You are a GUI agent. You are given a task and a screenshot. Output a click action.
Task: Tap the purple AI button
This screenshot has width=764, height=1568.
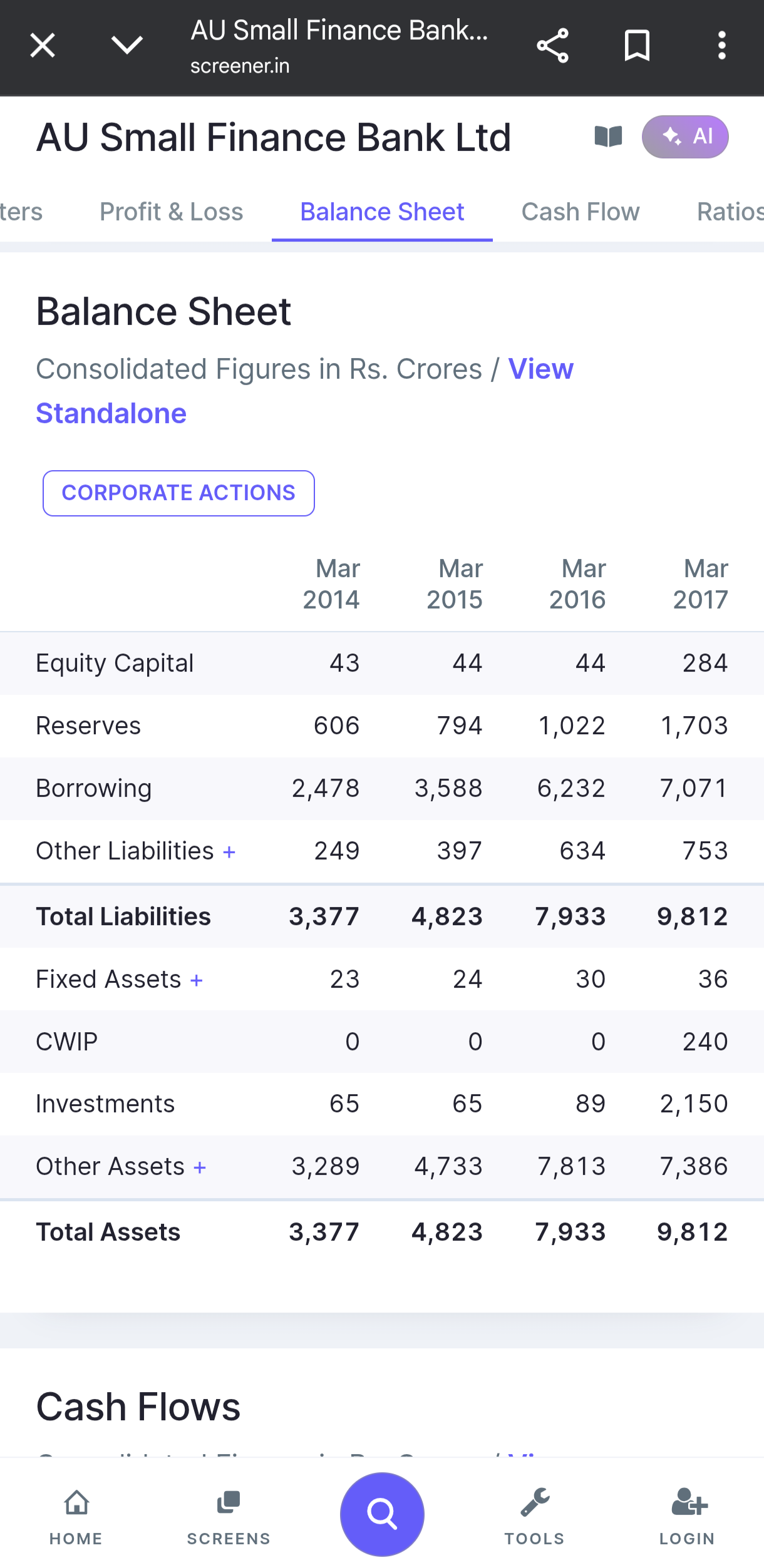click(x=685, y=136)
